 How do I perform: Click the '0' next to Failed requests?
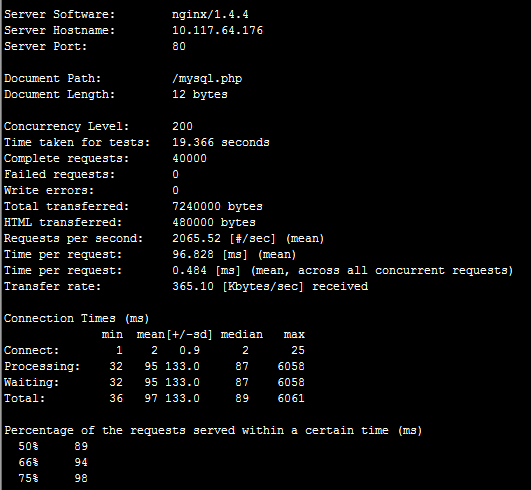(175, 174)
